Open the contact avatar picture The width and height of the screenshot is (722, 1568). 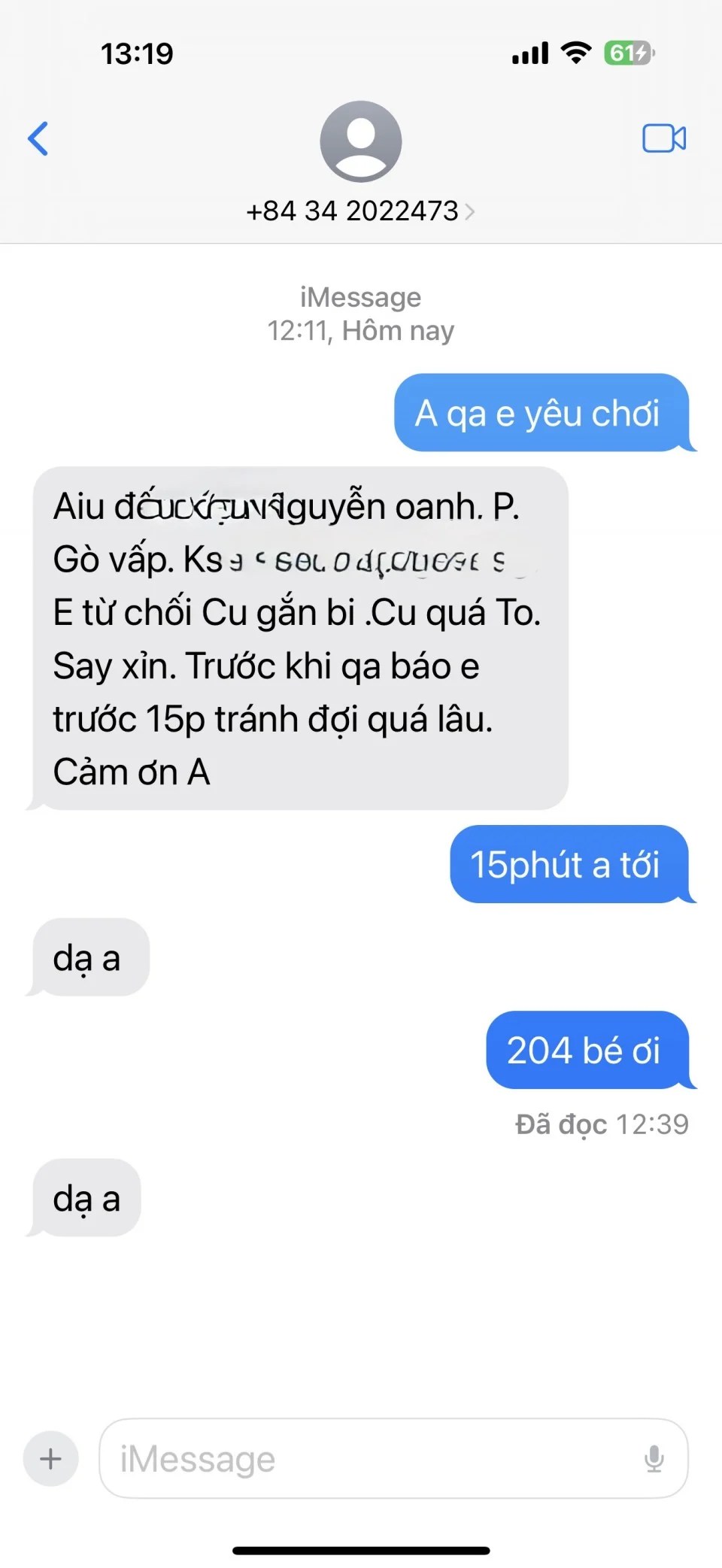pos(361,141)
